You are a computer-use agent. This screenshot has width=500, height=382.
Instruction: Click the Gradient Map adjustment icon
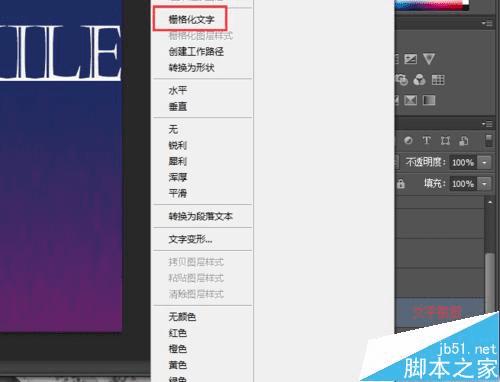pyautogui.click(x=429, y=100)
